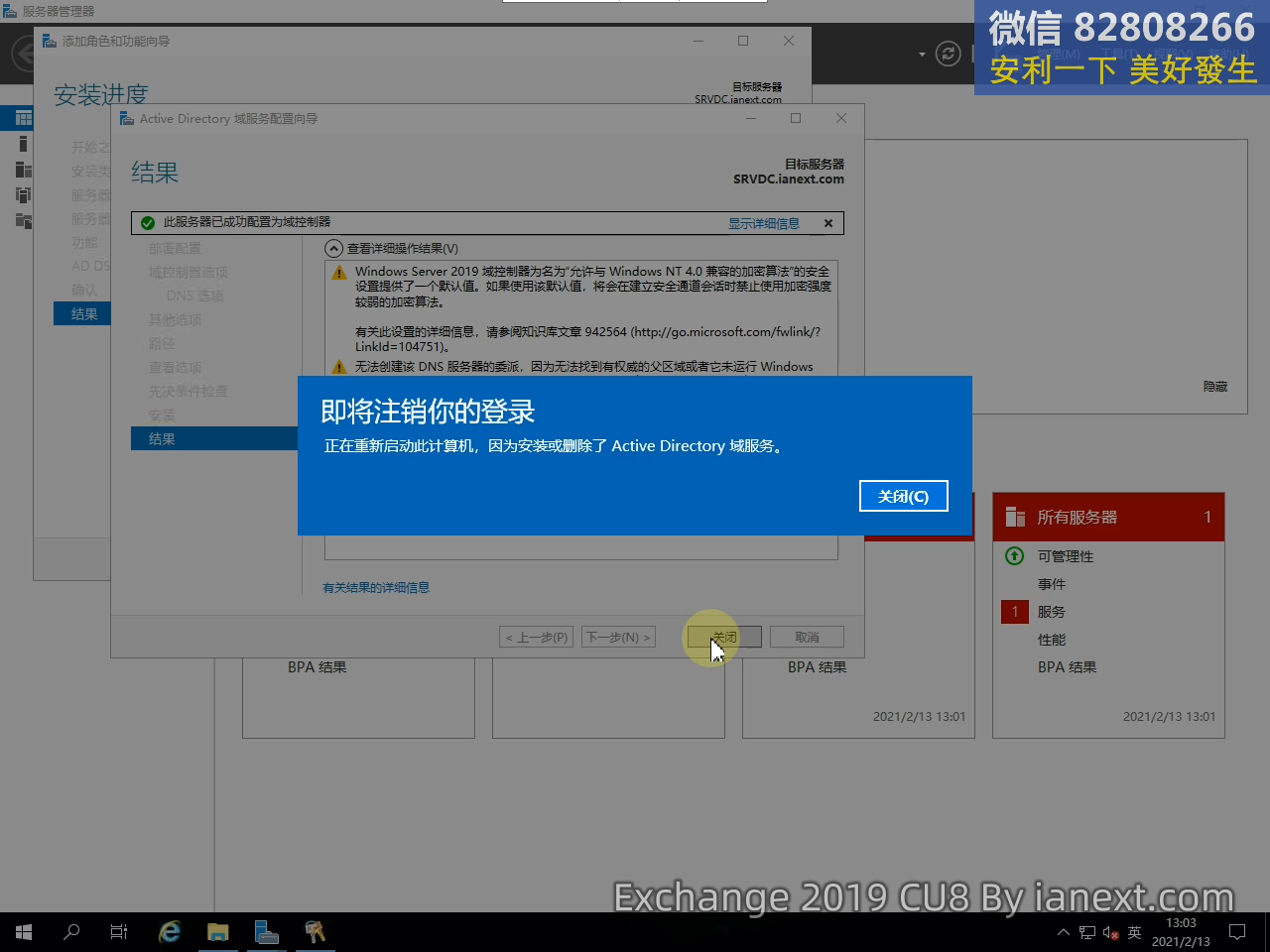Click green manageability arrow icon in 所有服务器
The image size is (1270, 952).
[x=1014, y=556]
